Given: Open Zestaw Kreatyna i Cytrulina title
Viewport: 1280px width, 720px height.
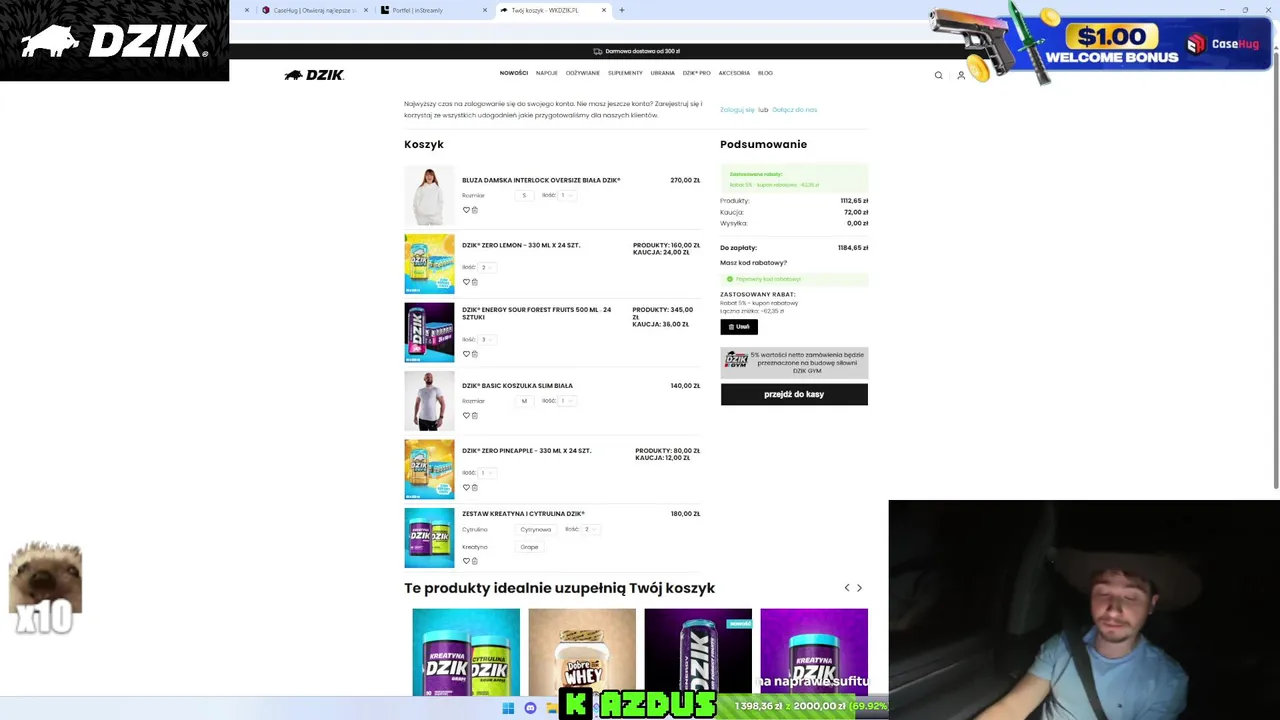Looking at the screenshot, I should (523, 514).
